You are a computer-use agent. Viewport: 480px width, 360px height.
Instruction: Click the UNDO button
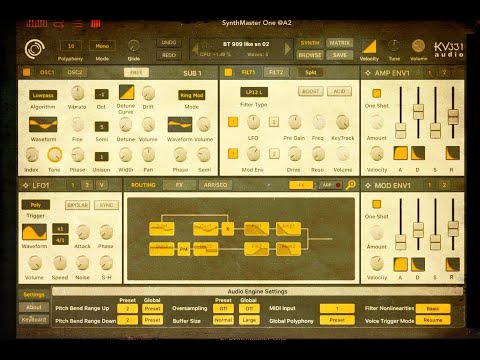[x=169, y=43]
